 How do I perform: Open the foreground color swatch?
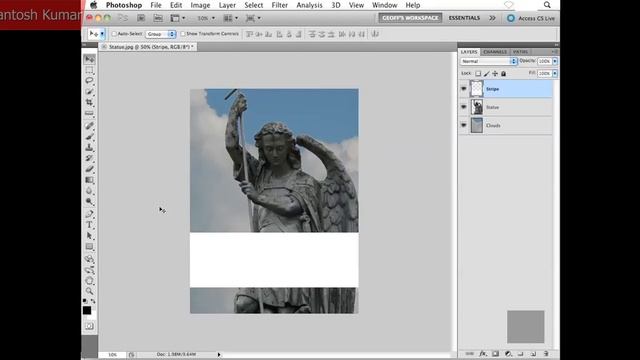pos(87,311)
